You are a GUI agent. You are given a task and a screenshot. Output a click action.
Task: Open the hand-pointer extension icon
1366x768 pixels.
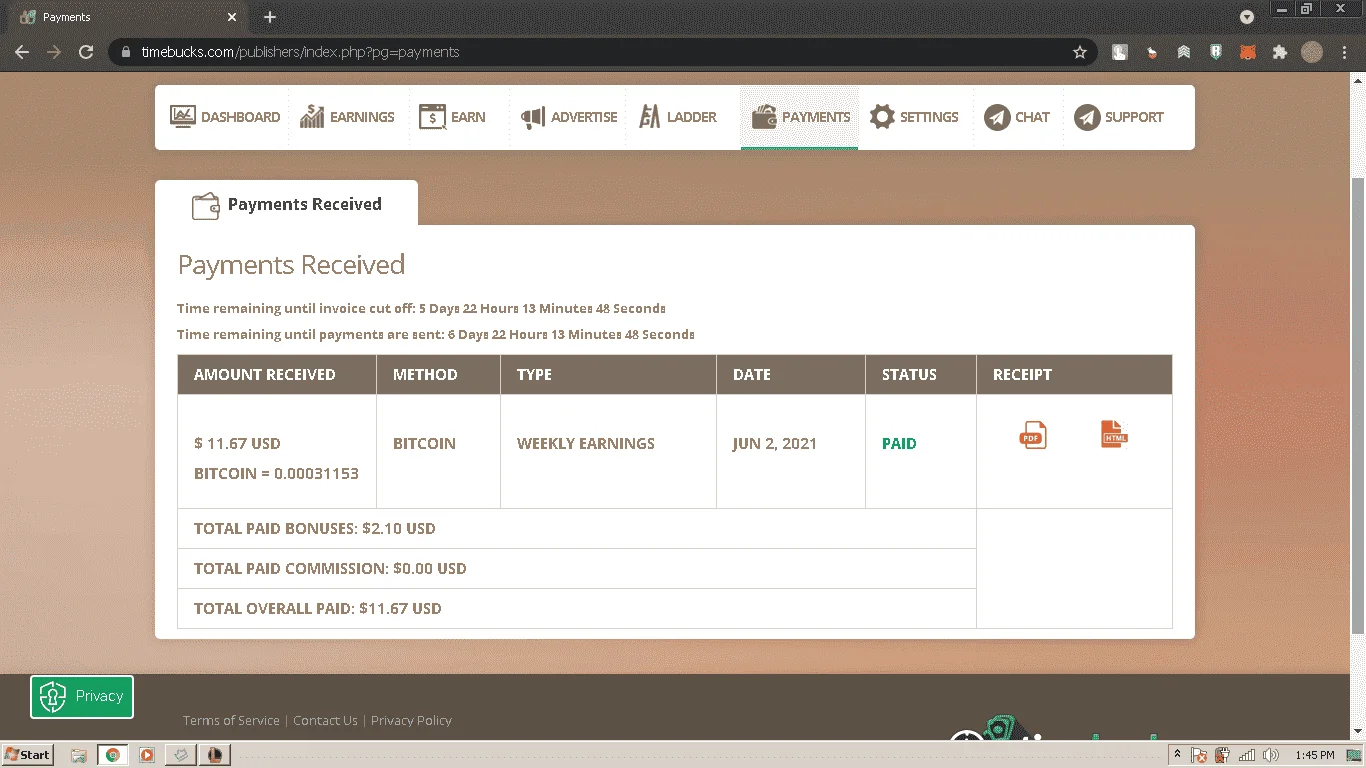click(x=1120, y=52)
